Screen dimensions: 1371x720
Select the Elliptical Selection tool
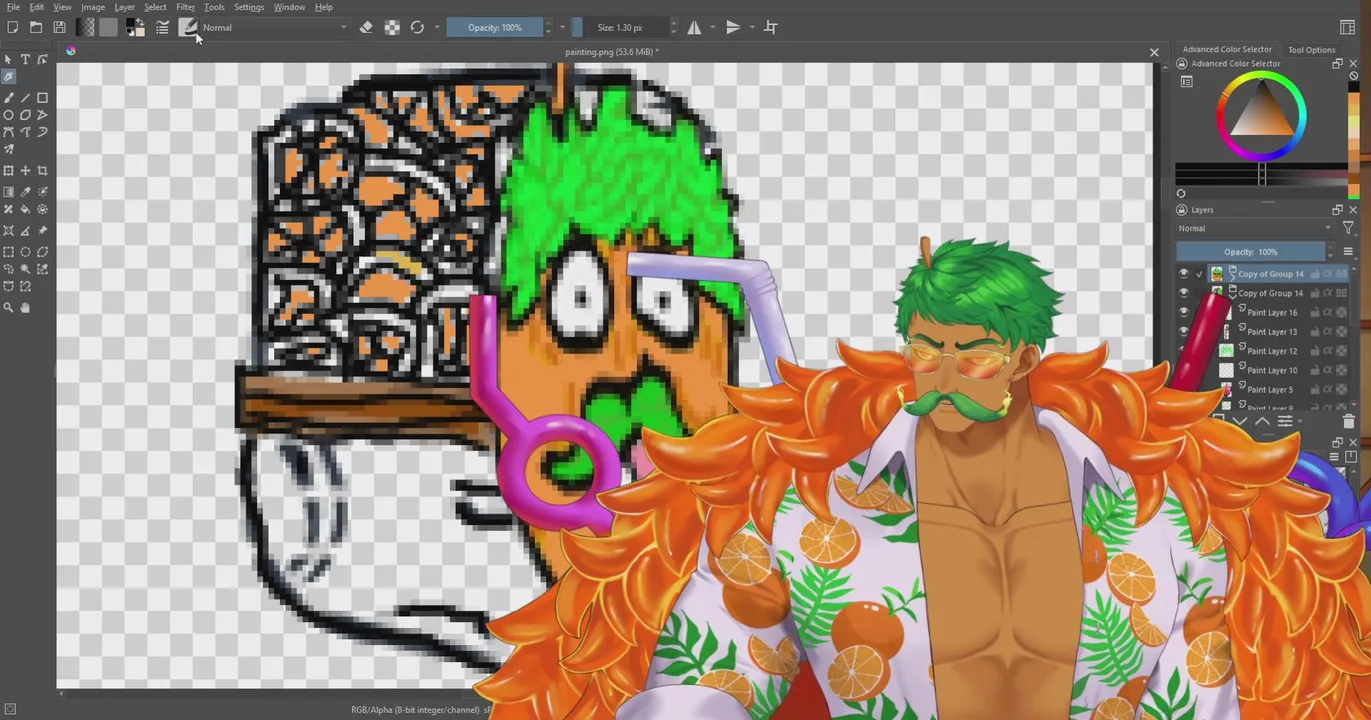coord(26,252)
